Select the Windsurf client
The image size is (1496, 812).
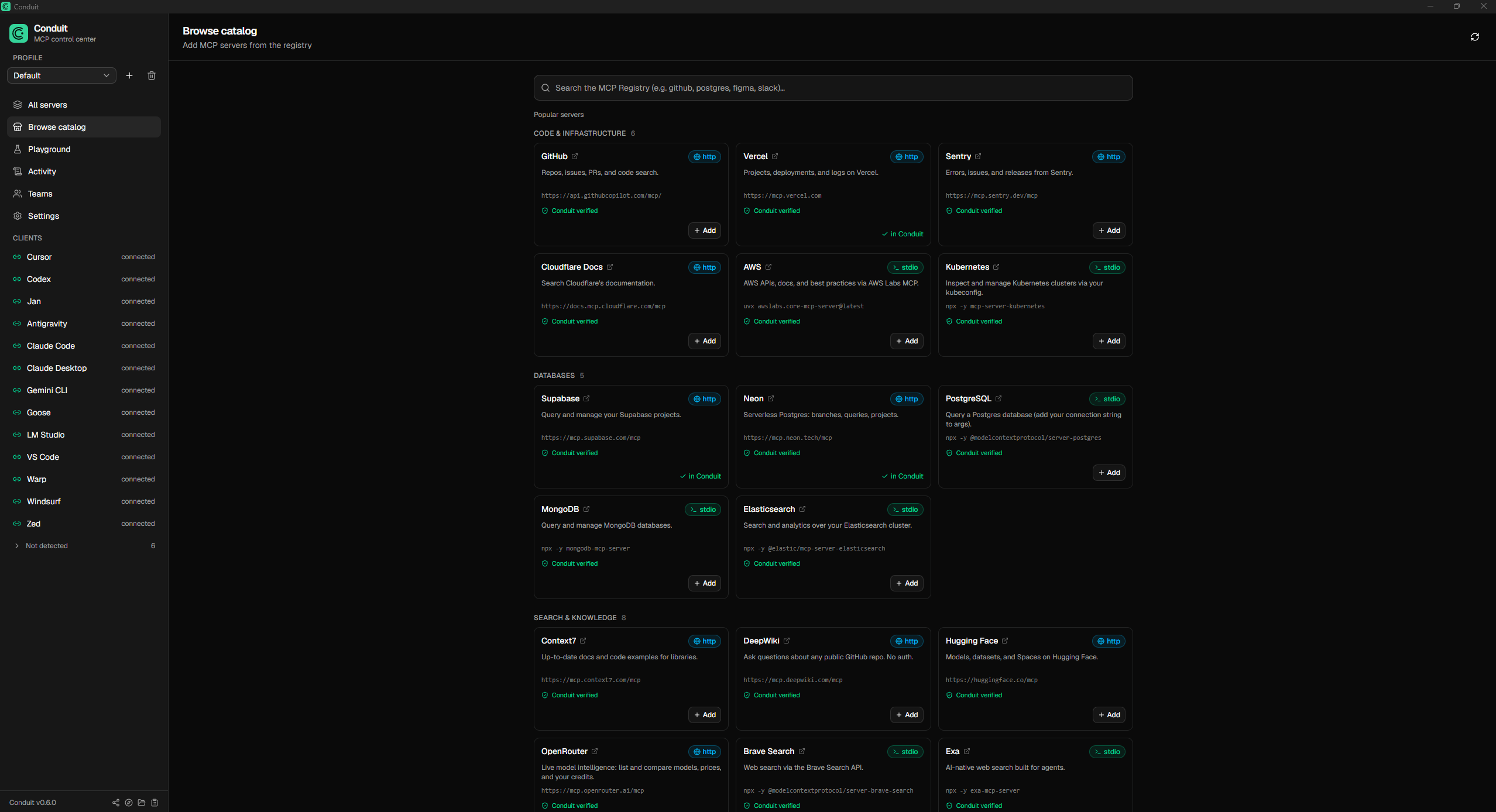point(84,501)
